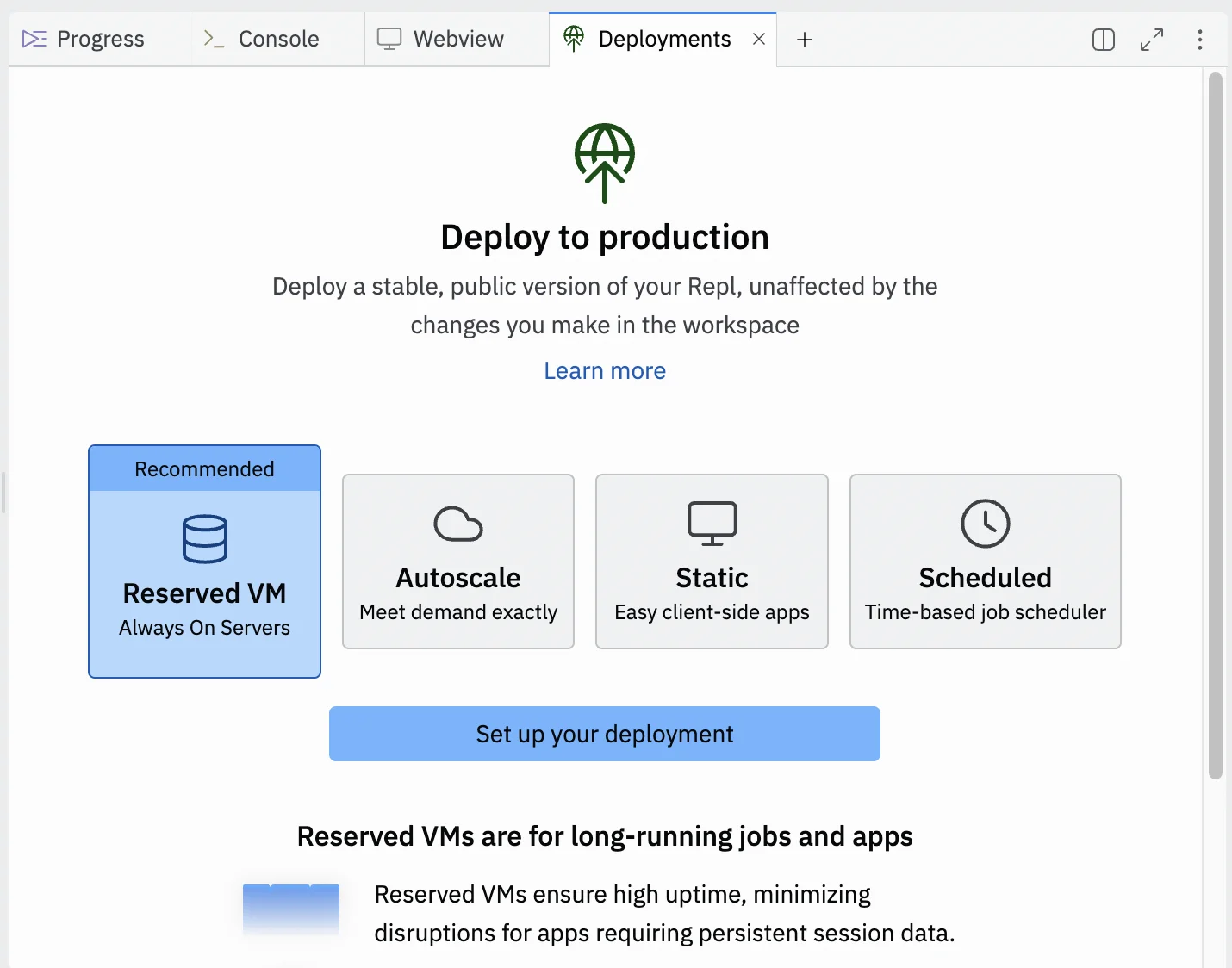Click the Scheduled clock icon
The width and height of the screenshot is (1232, 968).
click(x=986, y=523)
